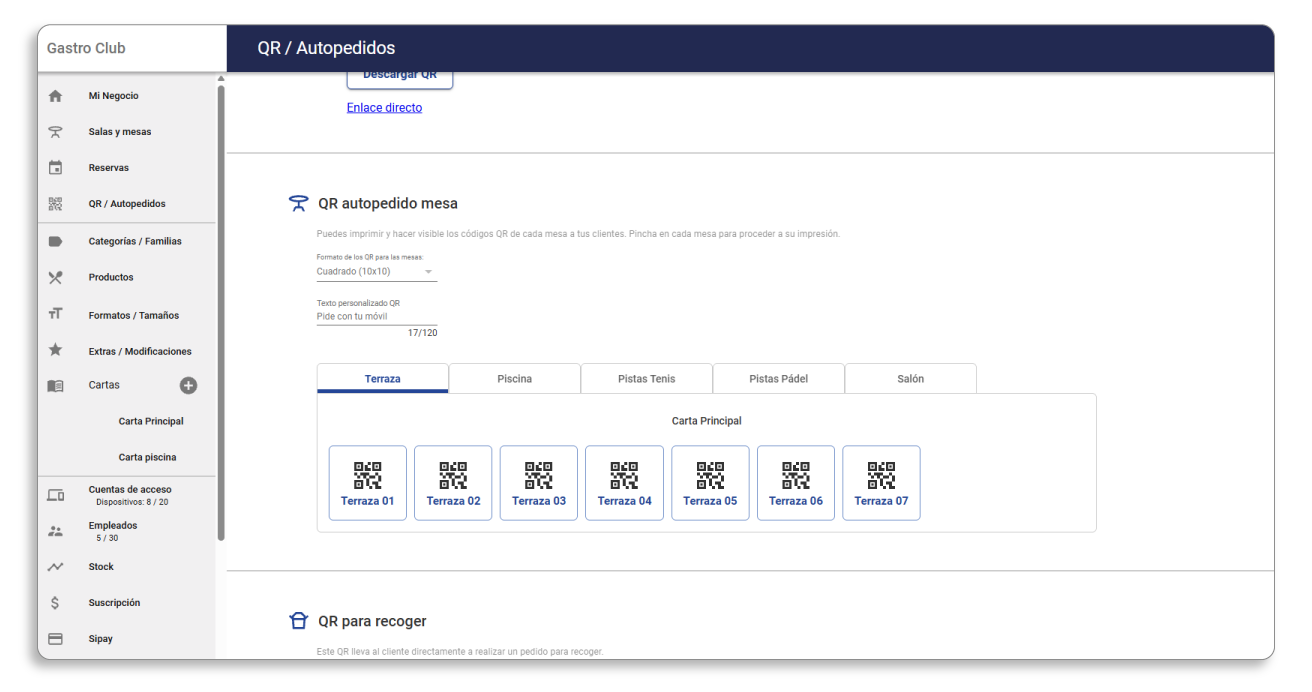Image resolution: width=1312 pixels, height=692 pixels.
Task: Click the Stock trend line icon
Action: (x=55, y=567)
